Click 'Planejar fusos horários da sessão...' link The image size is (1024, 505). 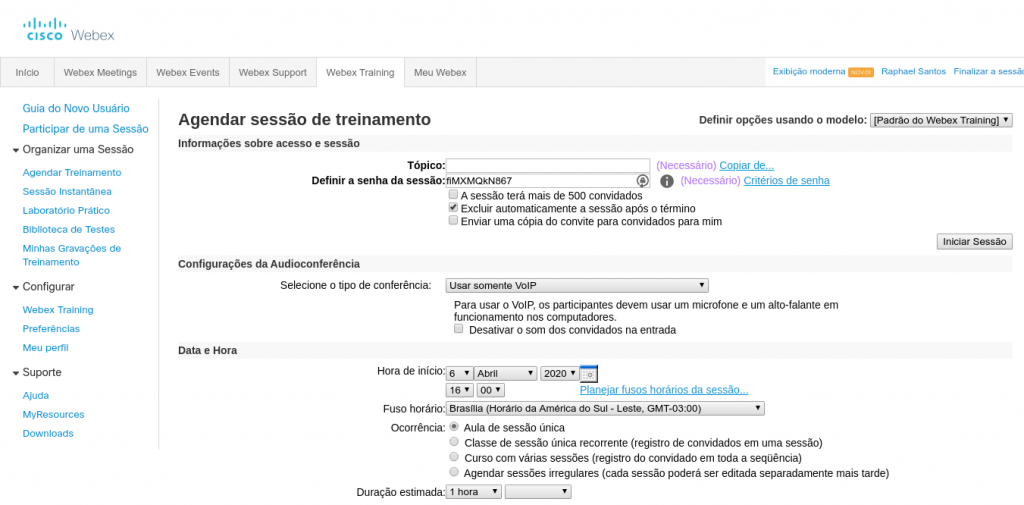click(664, 390)
